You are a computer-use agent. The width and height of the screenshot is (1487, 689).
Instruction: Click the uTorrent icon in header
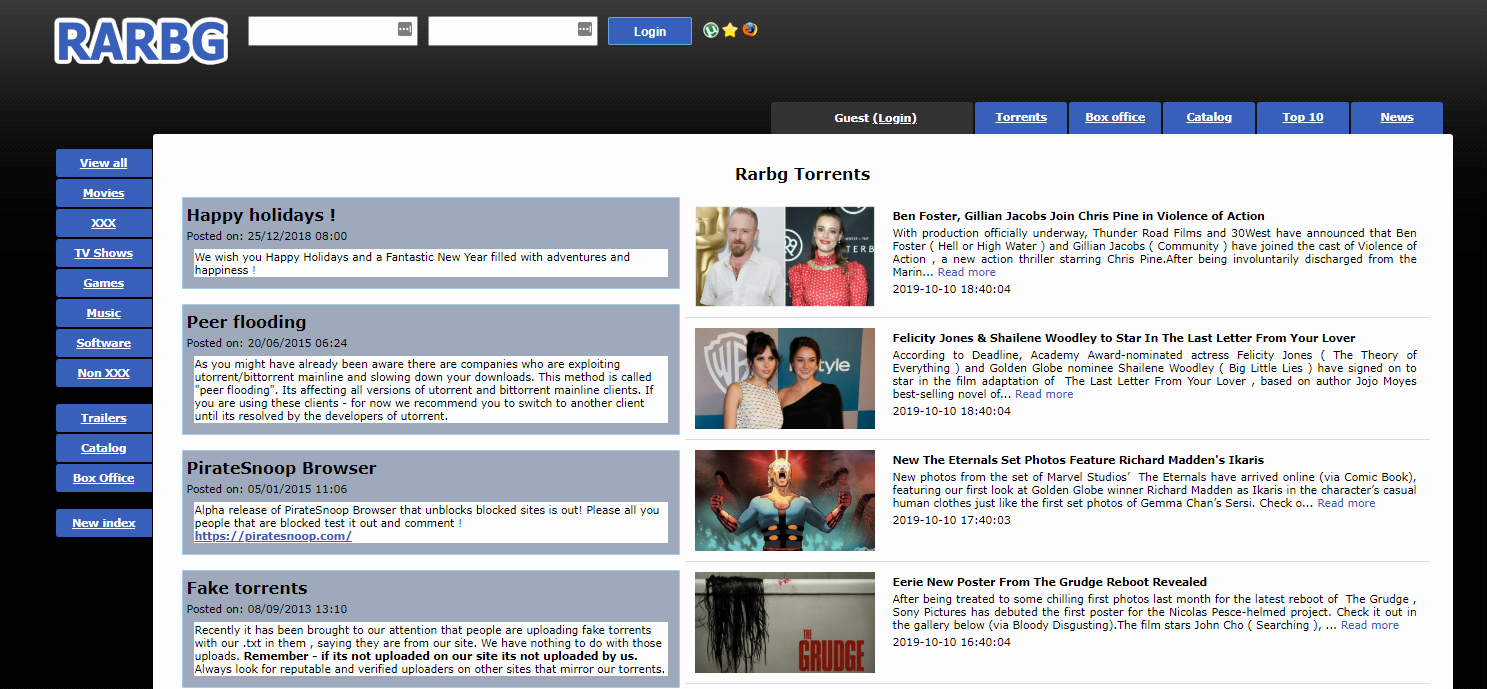click(x=711, y=30)
